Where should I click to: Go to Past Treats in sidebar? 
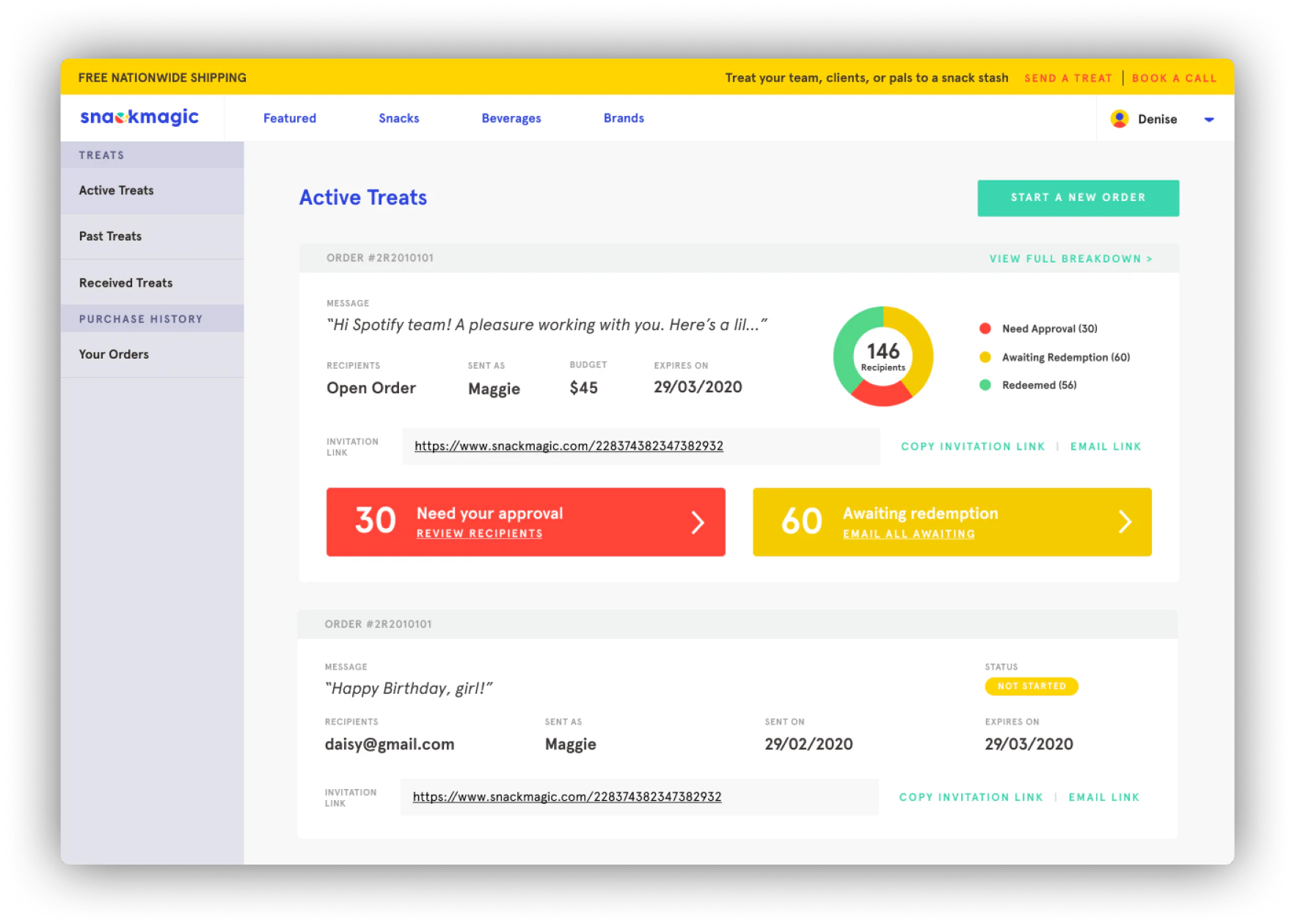(152, 237)
